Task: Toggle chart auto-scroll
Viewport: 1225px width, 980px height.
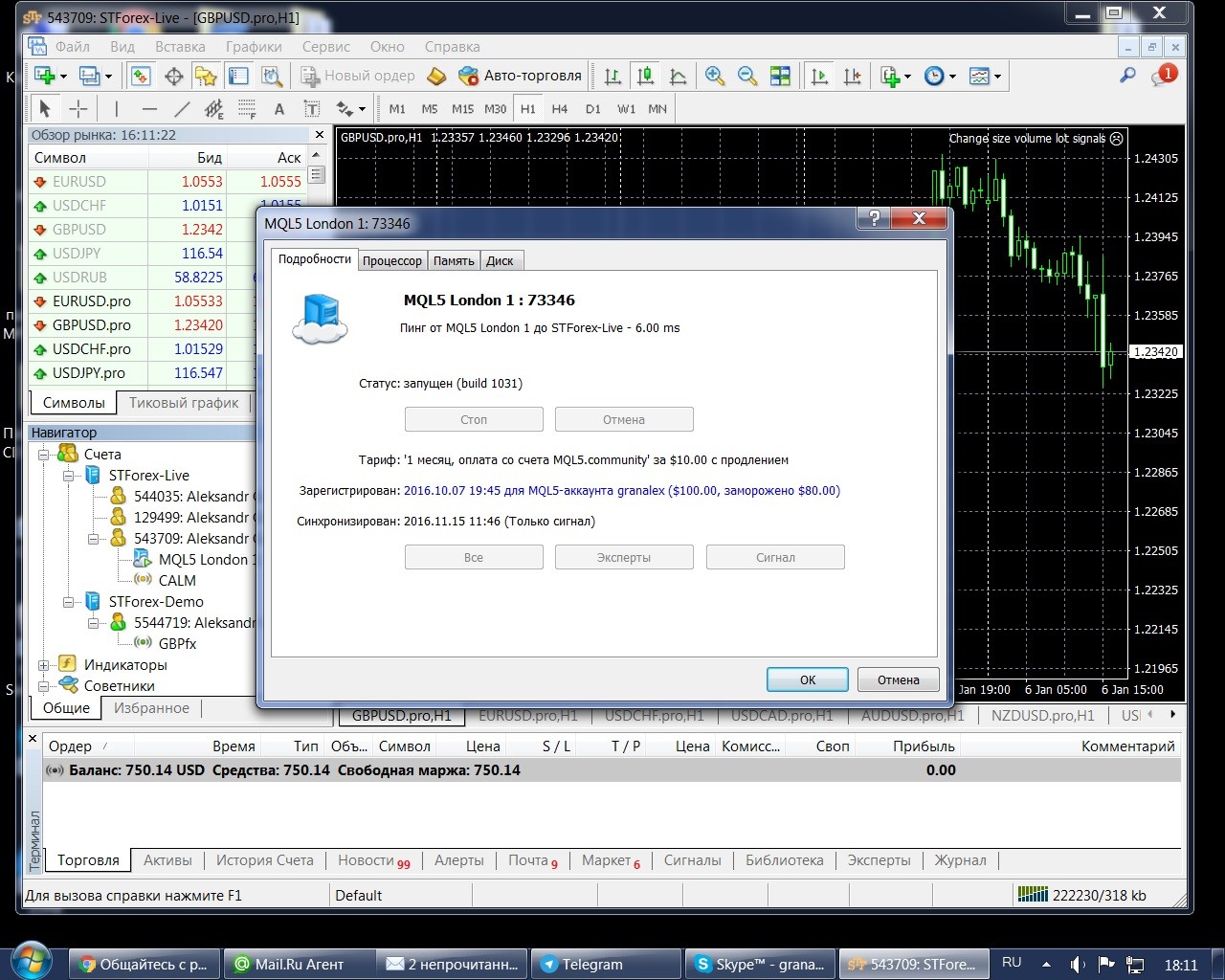Action: click(x=820, y=76)
